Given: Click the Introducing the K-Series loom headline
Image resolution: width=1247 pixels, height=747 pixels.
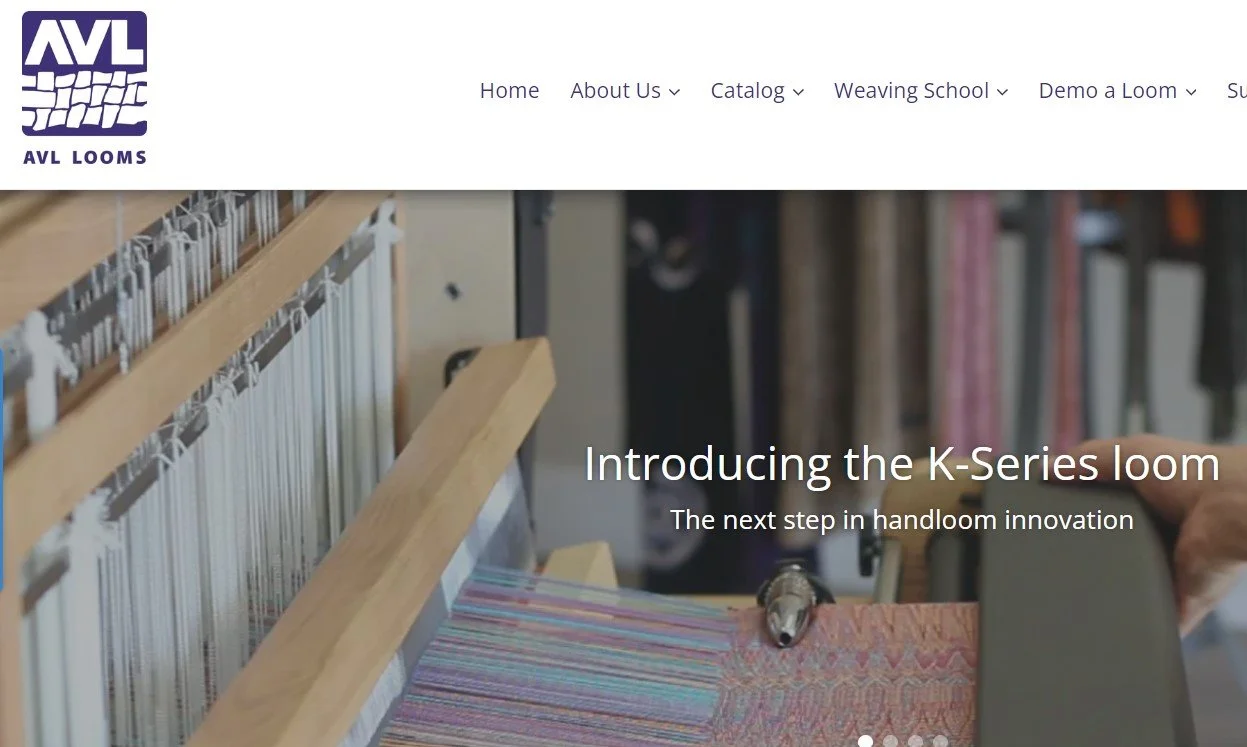Looking at the screenshot, I should pos(902,464).
